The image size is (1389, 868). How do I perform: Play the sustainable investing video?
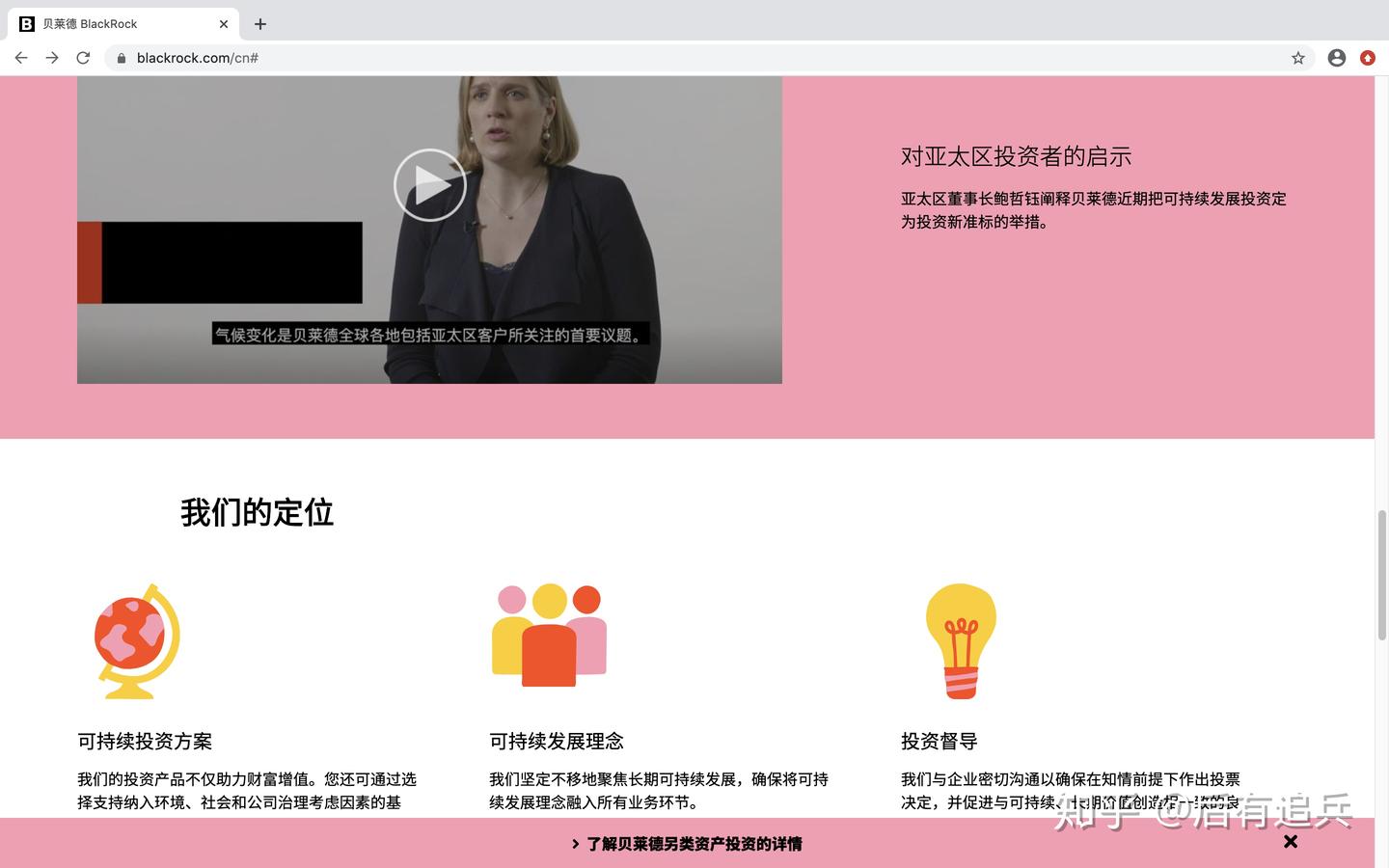pos(429,184)
